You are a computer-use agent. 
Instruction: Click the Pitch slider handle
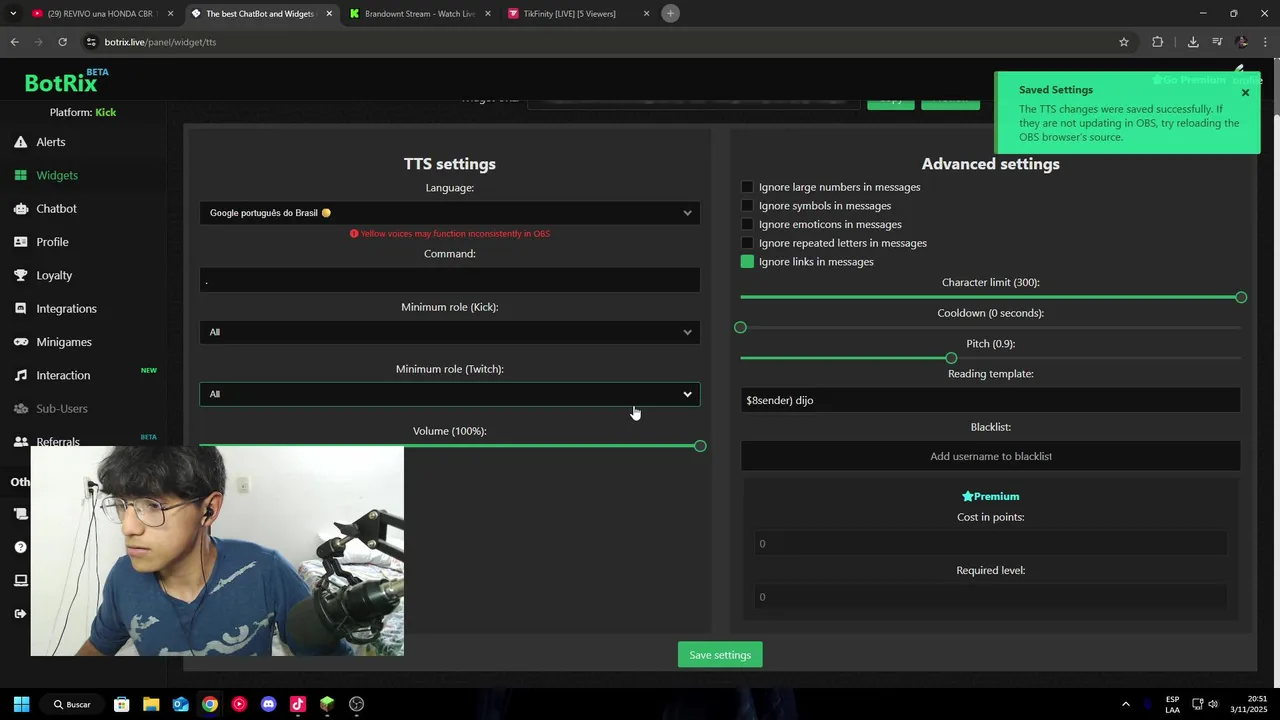point(951,358)
